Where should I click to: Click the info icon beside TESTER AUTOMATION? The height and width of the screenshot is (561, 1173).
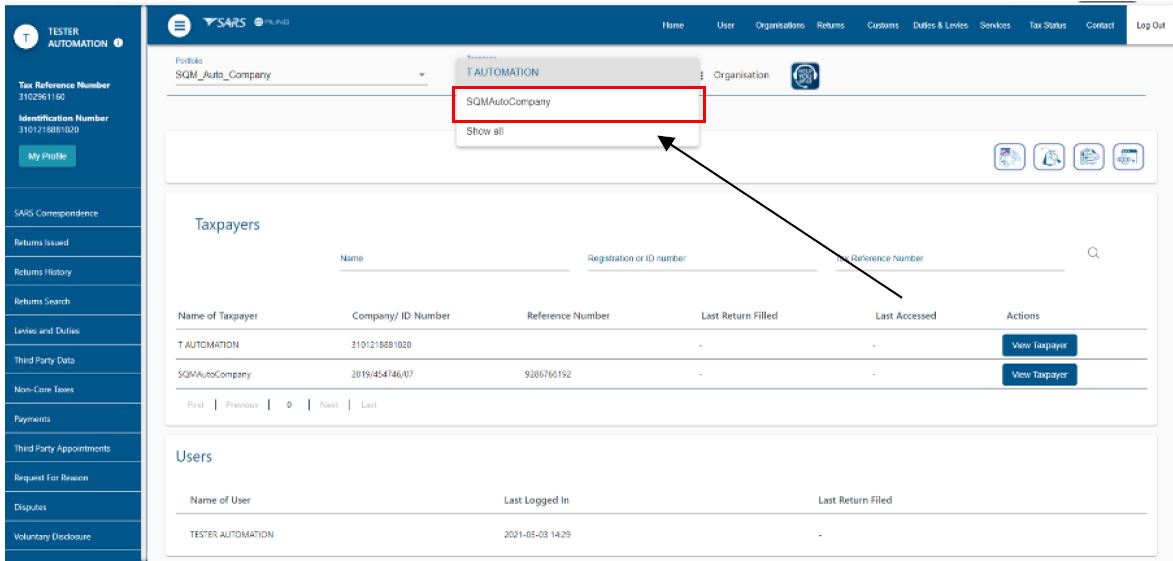(x=118, y=43)
